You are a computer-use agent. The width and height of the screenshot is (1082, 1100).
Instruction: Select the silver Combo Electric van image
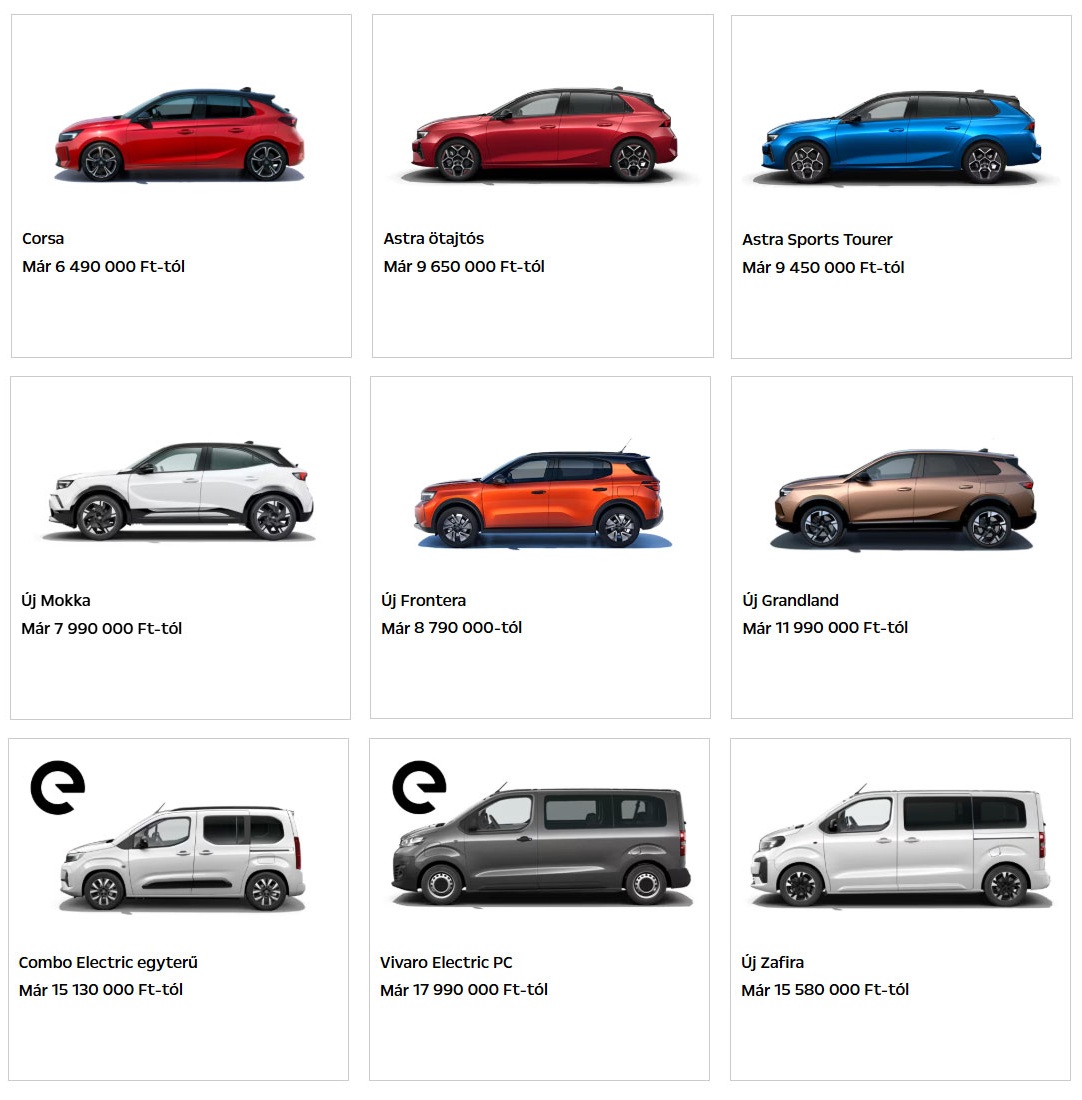click(x=182, y=858)
